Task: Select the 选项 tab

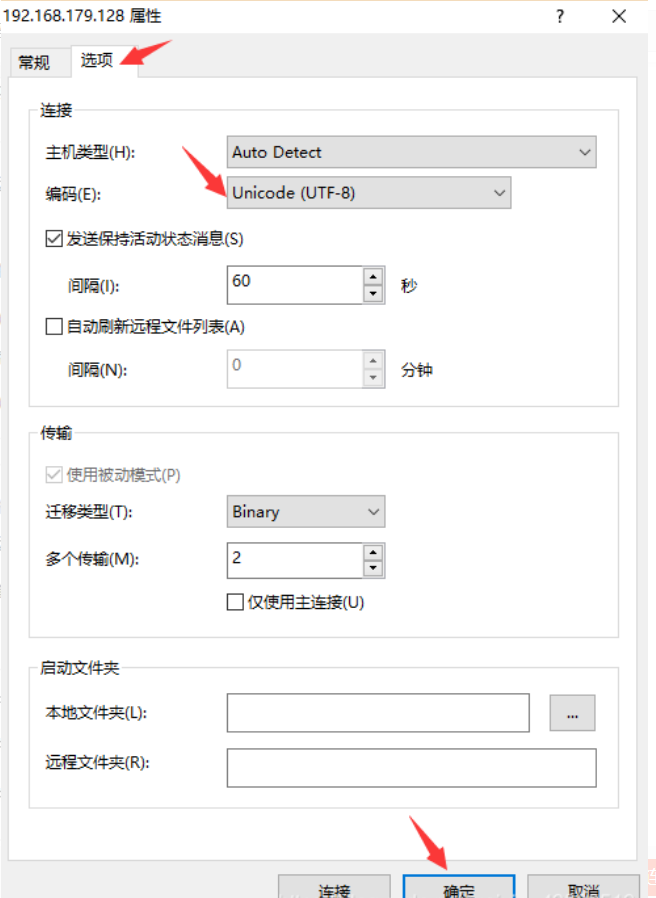Action: coord(97,60)
